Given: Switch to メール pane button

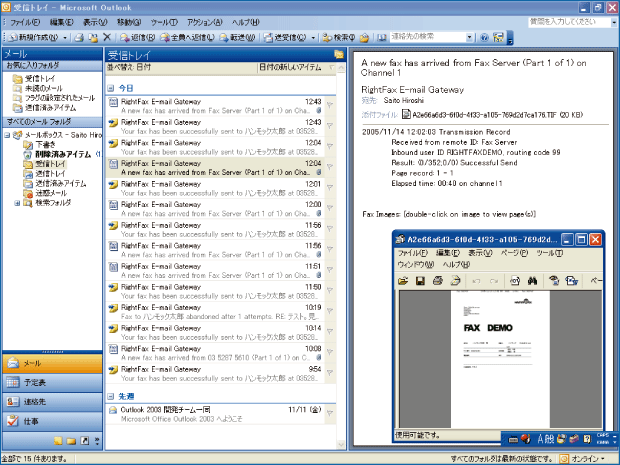Looking at the screenshot, I should click(x=52, y=363).
